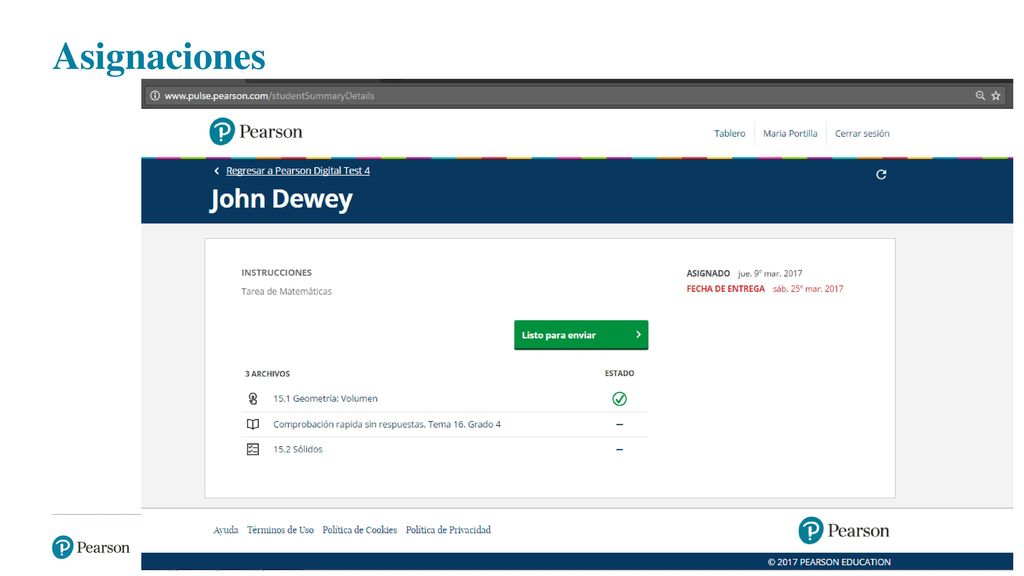Click the due date sáb. 25 mar. 2017
This screenshot has height=576, width=1024.
[808, 289]
